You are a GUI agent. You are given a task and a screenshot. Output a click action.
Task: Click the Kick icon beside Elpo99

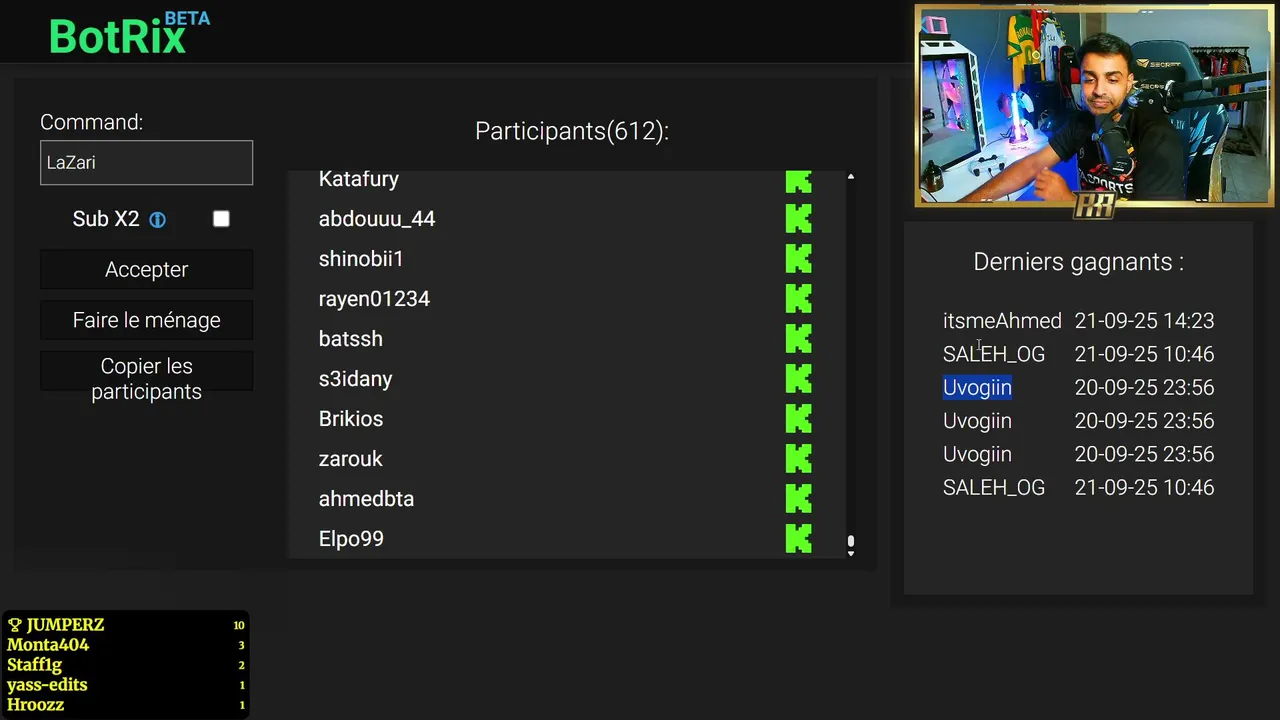tap(798, 539)
